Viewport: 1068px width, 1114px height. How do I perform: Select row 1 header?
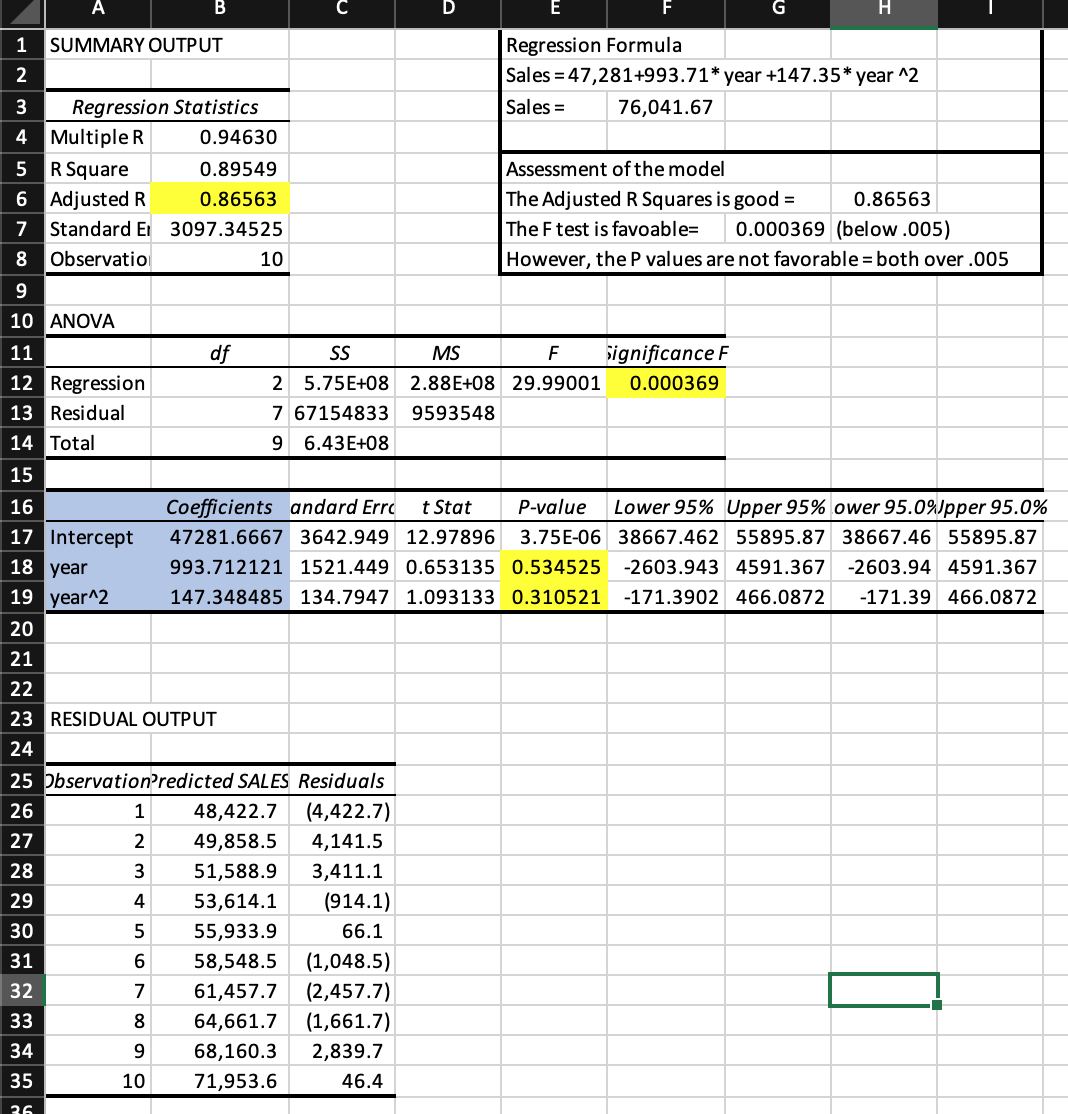point(20,45)
